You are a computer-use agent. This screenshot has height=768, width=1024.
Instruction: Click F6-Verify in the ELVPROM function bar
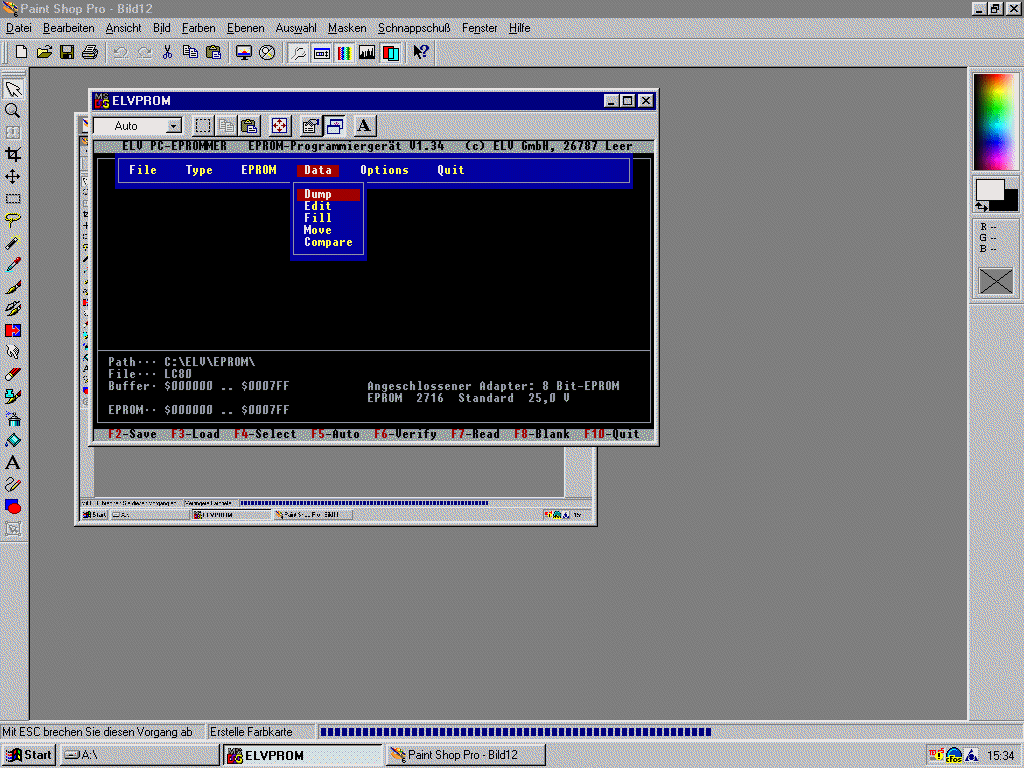[x=405, y=434]
